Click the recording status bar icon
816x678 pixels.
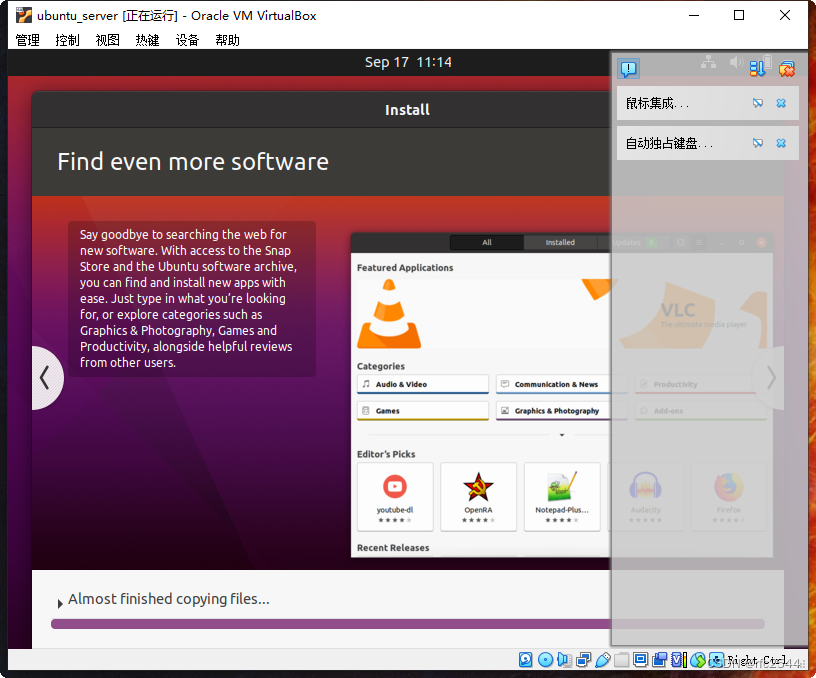[x=659, y=660]
